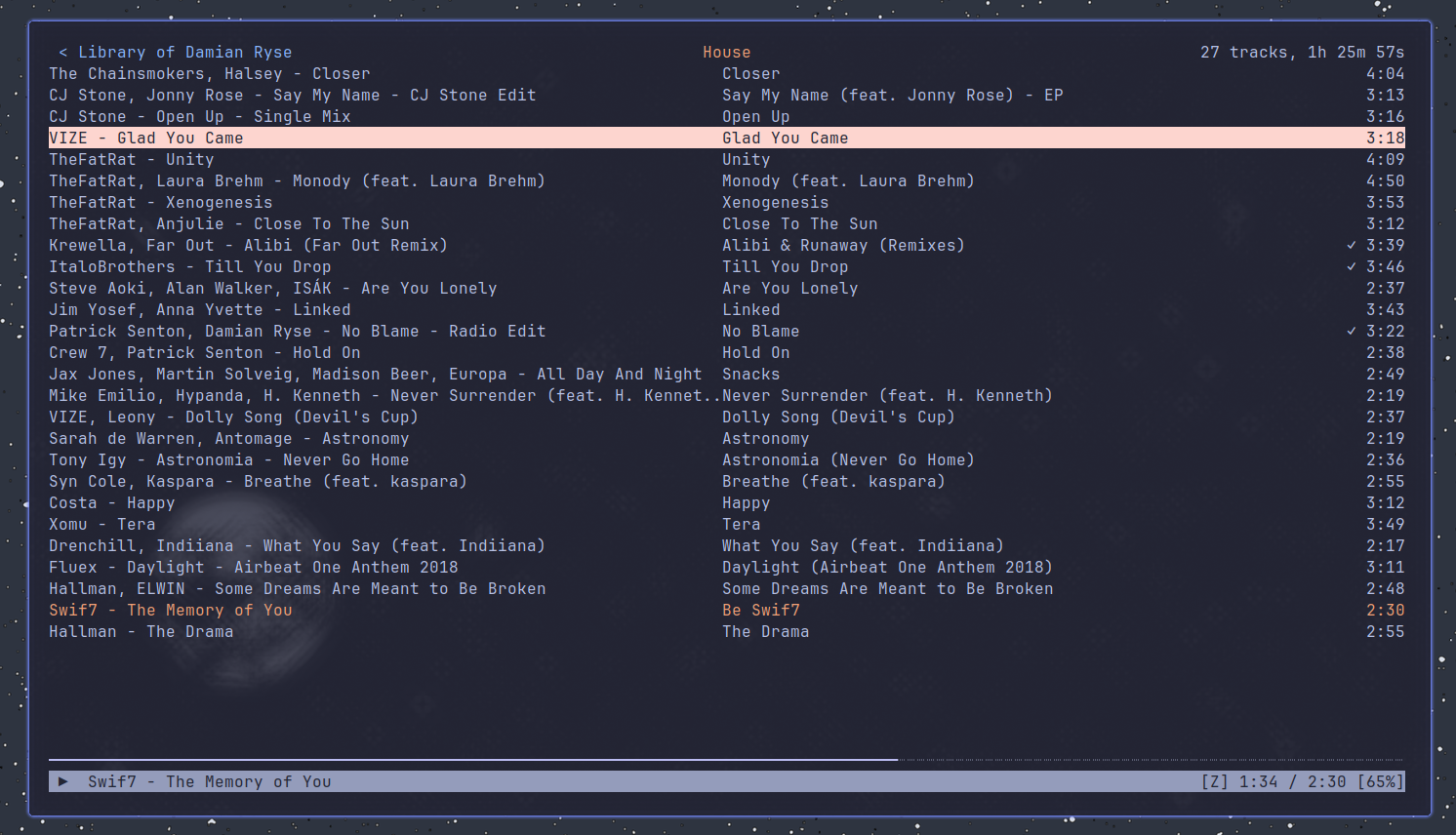Click the '[65%]' volume indicator
The width and height of the screenshot is (1456, 835).
[x=1381, y=782]
